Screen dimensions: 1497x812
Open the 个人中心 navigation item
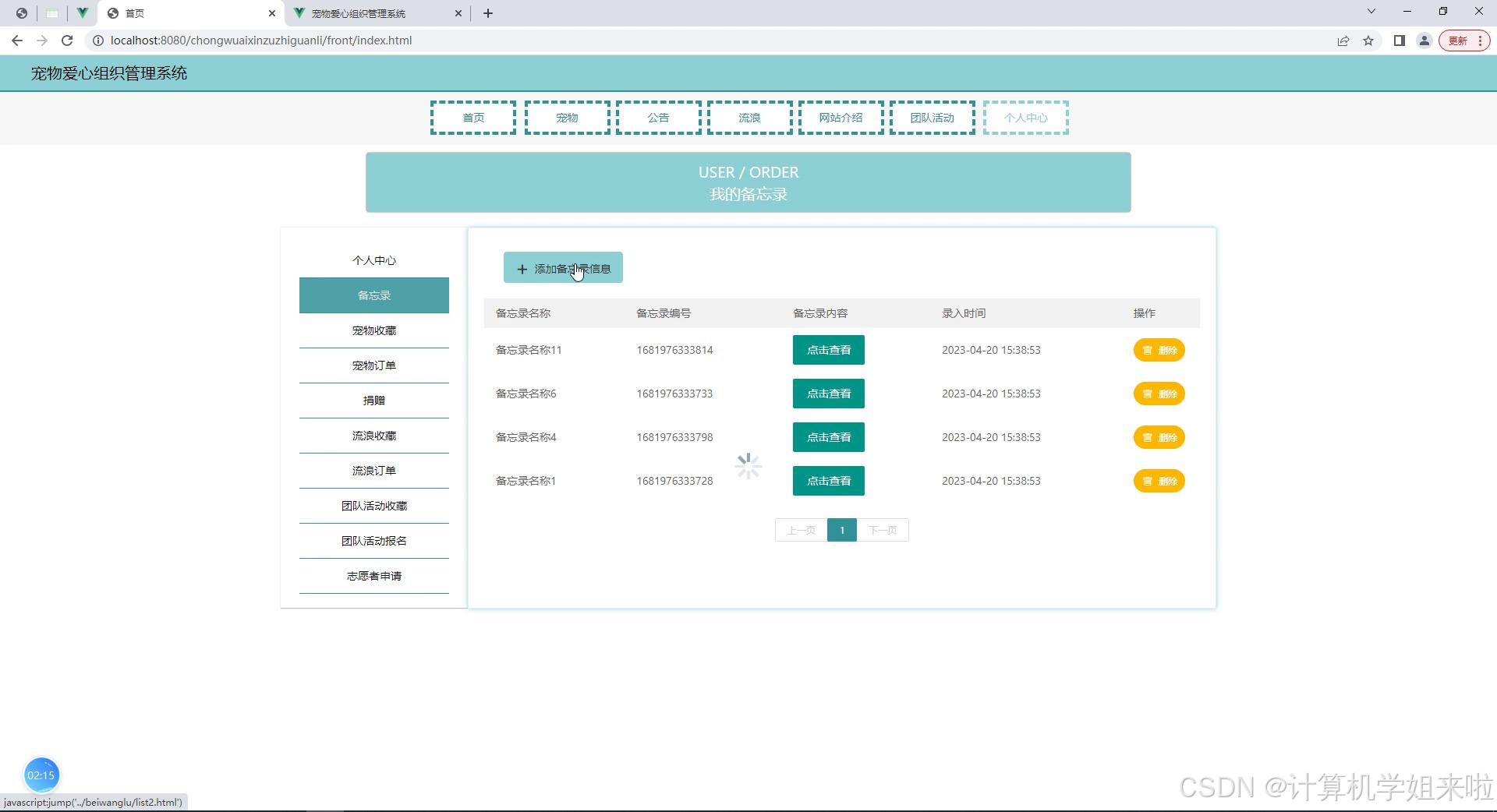tap(1025, 118)
